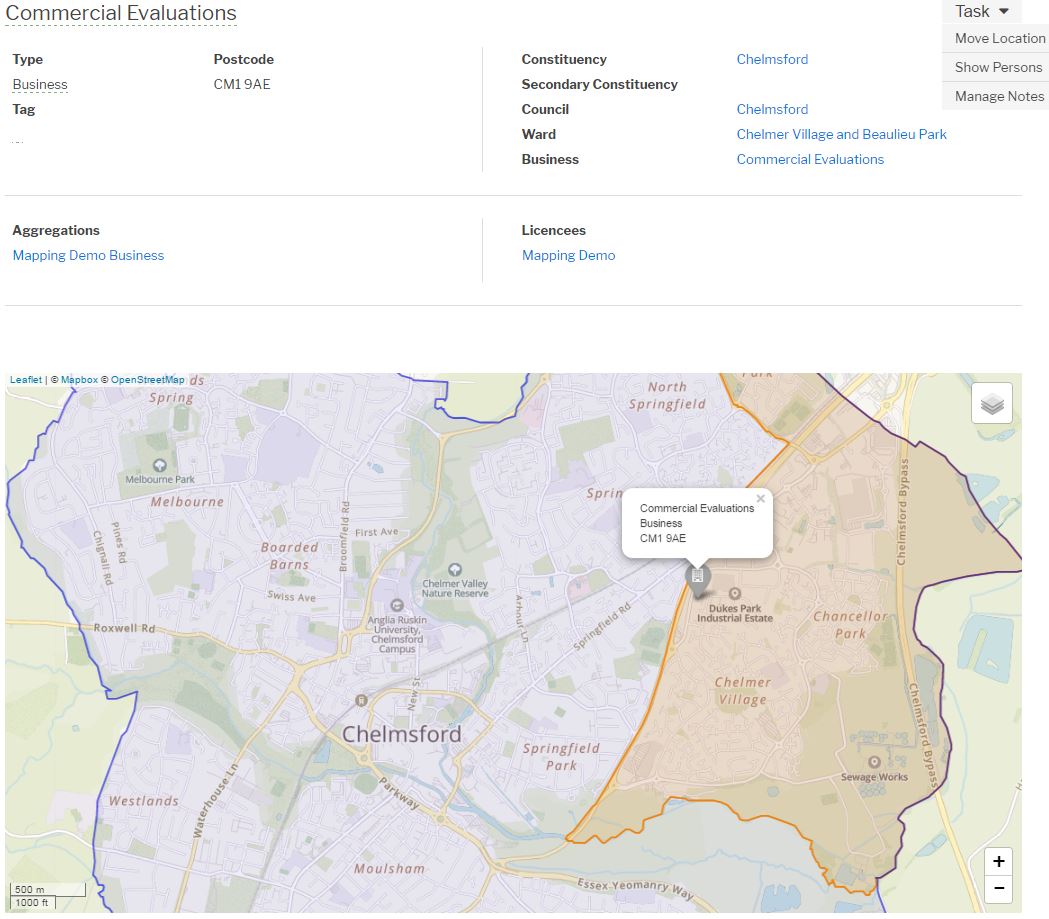Click the Melbourne Park map pin icon
The height and width of the screenshot is (919, 1049).
pyautogui.click(x=159, y=466)
